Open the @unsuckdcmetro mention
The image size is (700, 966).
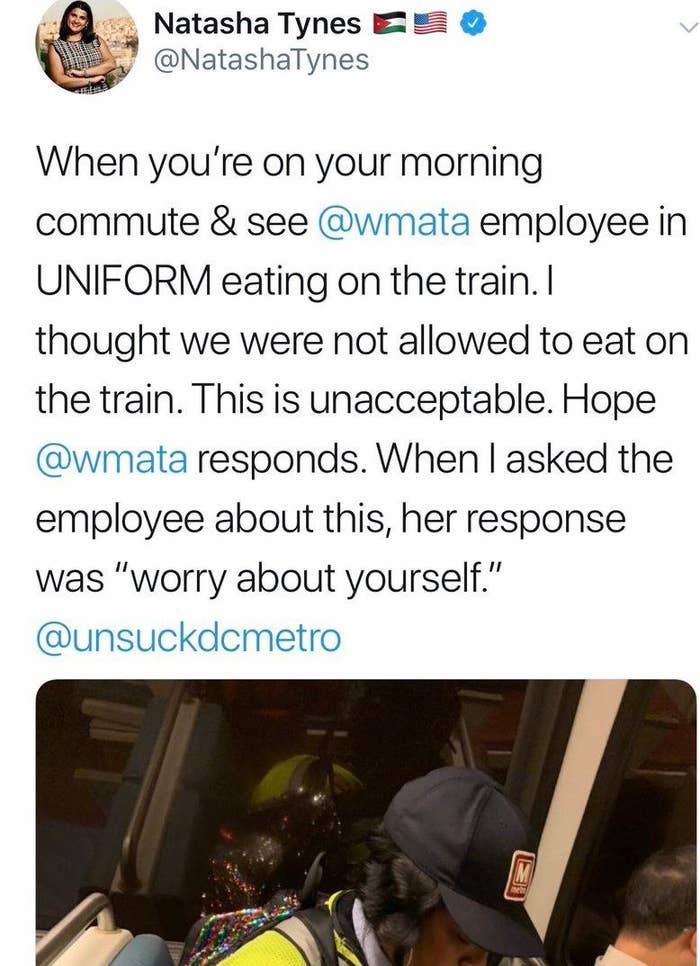[189, 638]
